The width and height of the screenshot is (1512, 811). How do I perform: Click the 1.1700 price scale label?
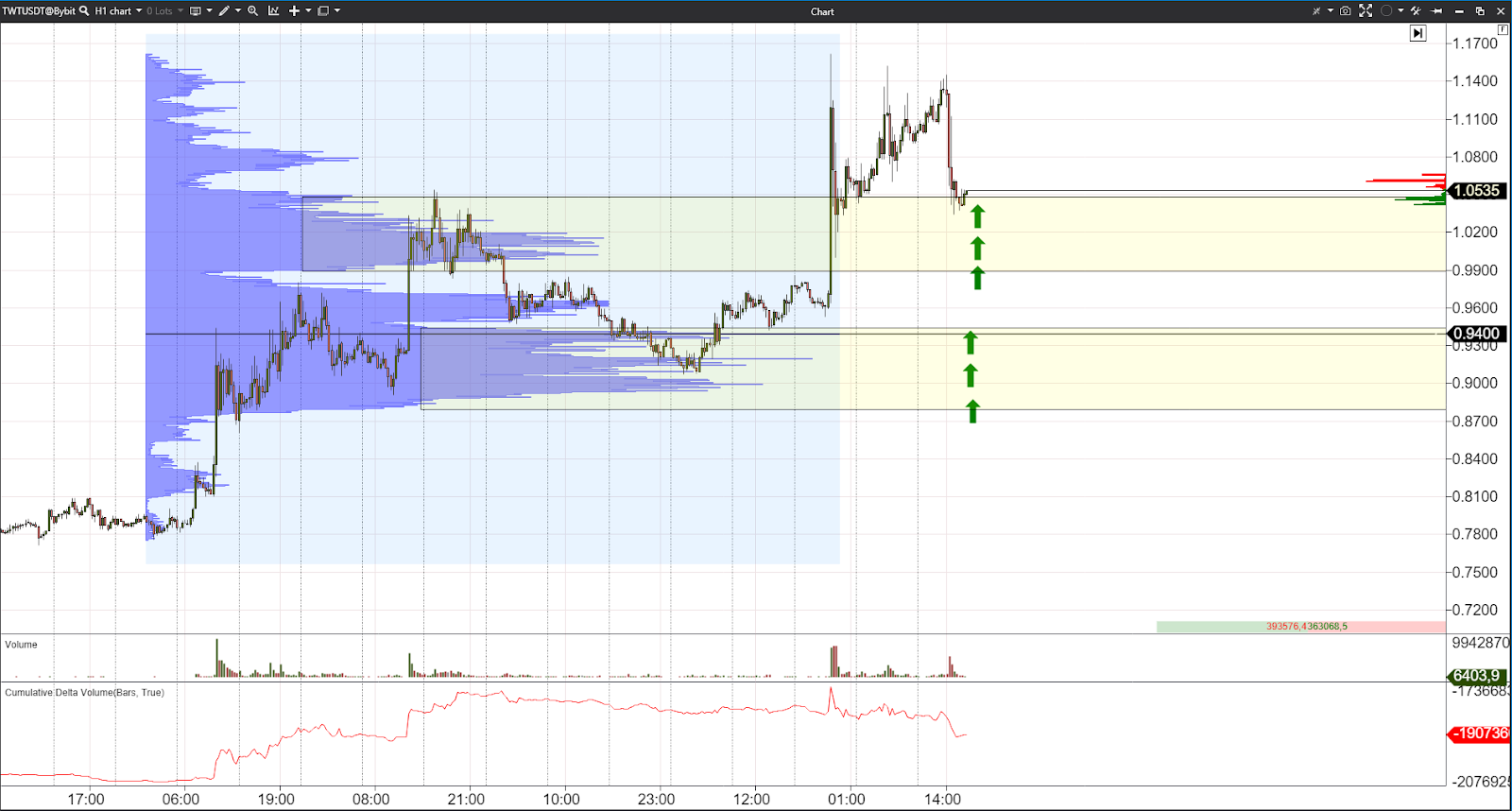point(1475,43)
